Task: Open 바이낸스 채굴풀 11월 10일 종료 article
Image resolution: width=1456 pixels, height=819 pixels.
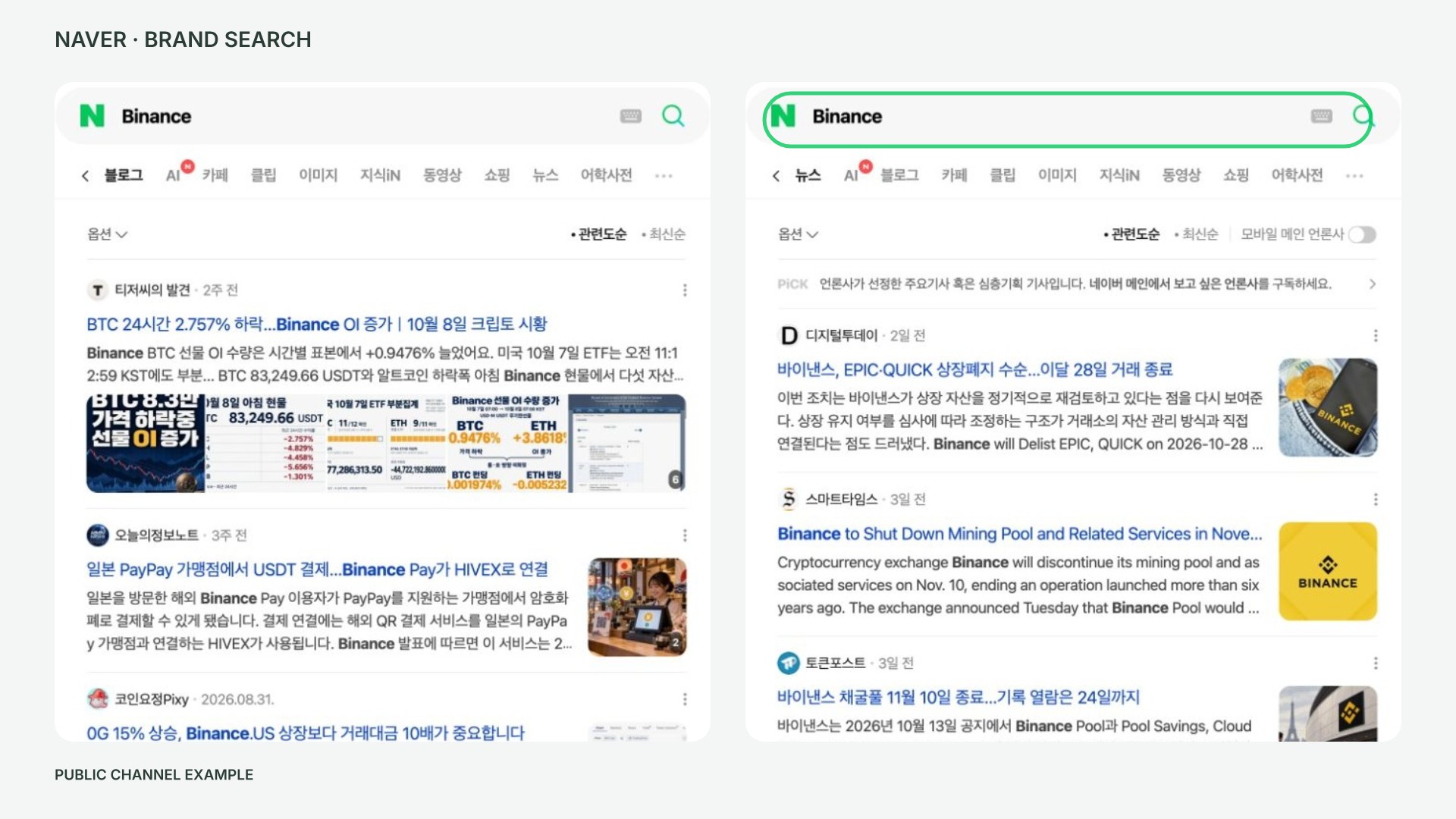Action: coord(959,698)
